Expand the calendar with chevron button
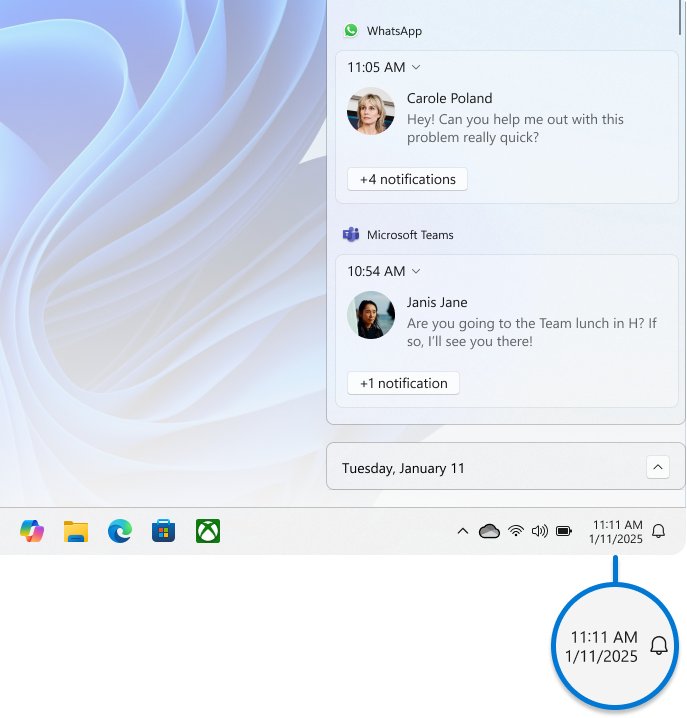The width and height of the screenshot is (687, 718). point(658,467)
